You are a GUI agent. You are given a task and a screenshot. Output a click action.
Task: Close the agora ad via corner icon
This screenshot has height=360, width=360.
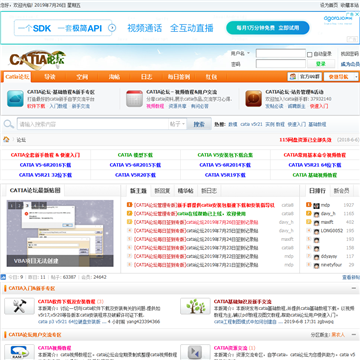(356, 14)
